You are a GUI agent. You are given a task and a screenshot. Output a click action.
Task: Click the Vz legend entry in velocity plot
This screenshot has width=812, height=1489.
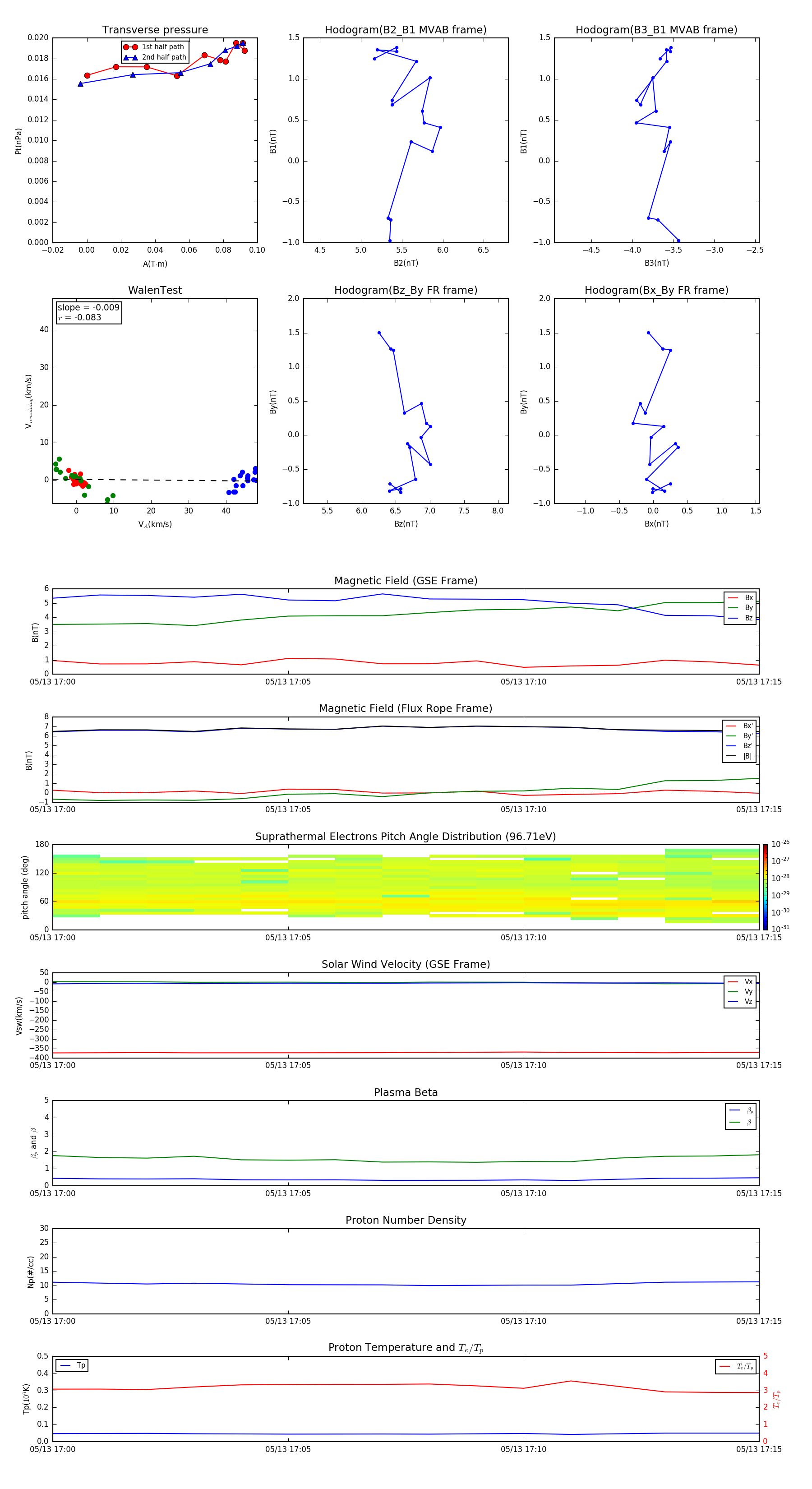click(740, 1002)
